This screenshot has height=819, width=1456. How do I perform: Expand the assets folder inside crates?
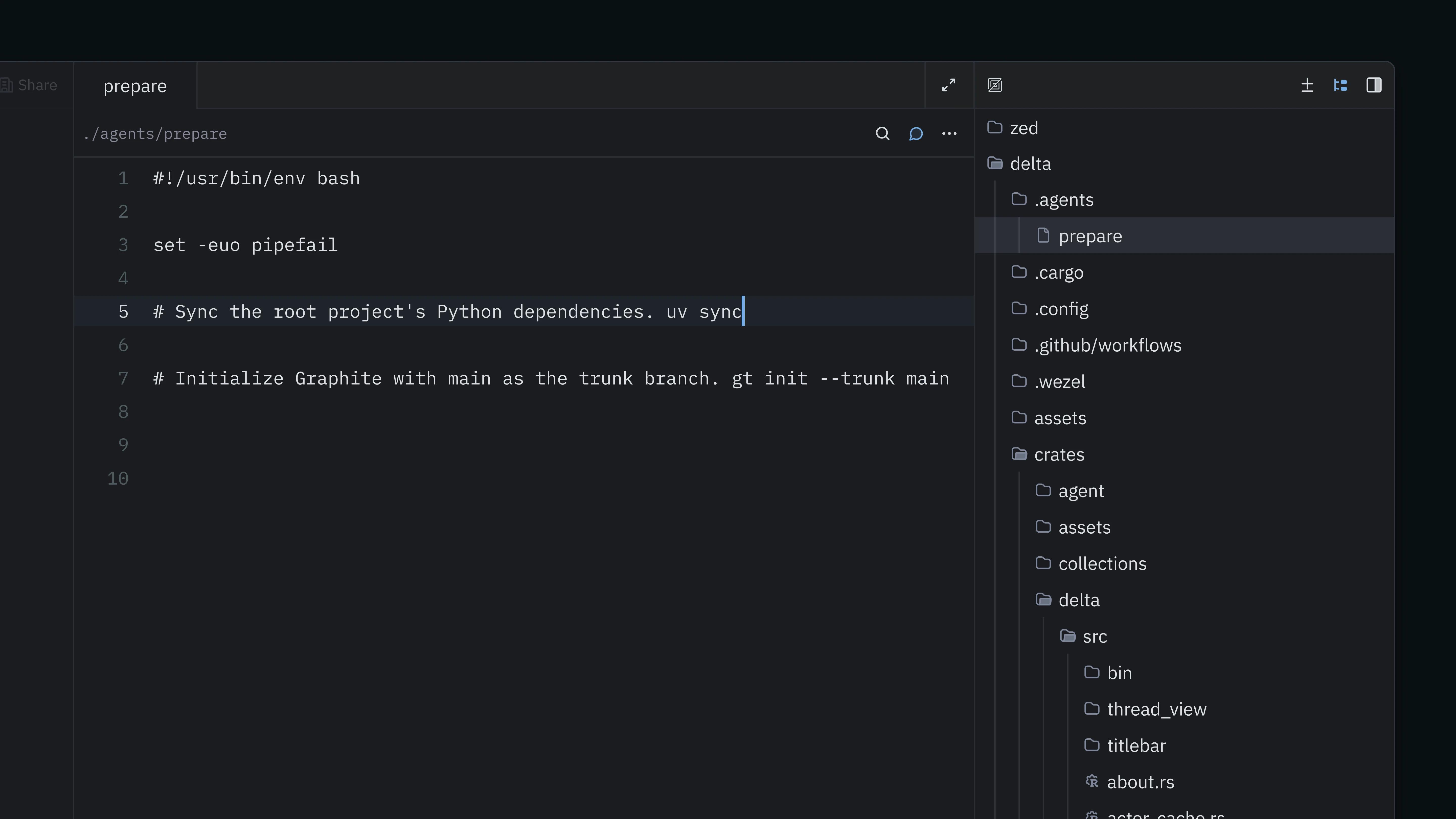(1185, 527)
